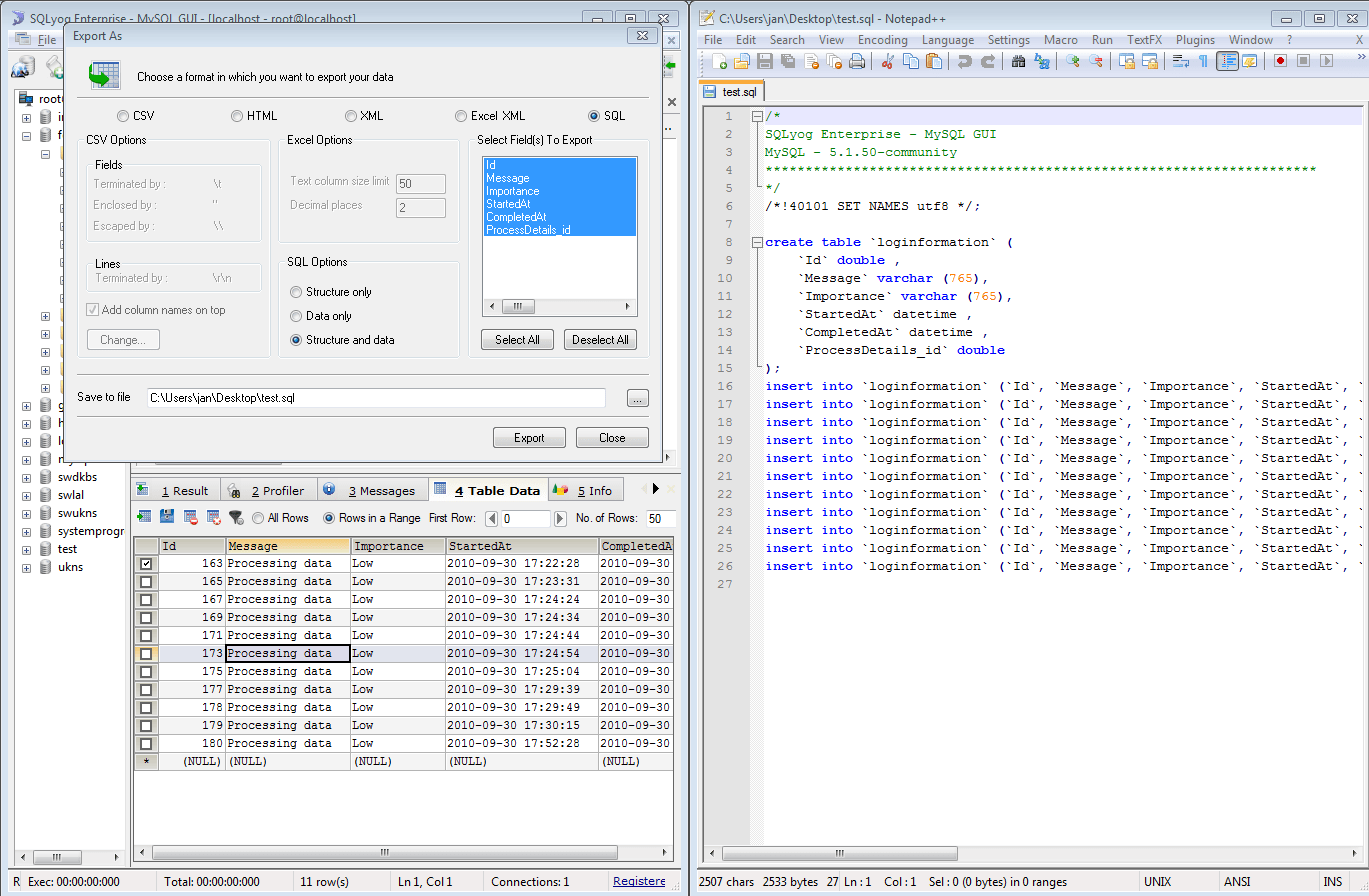Select the Excel XML export format radio

490,116
